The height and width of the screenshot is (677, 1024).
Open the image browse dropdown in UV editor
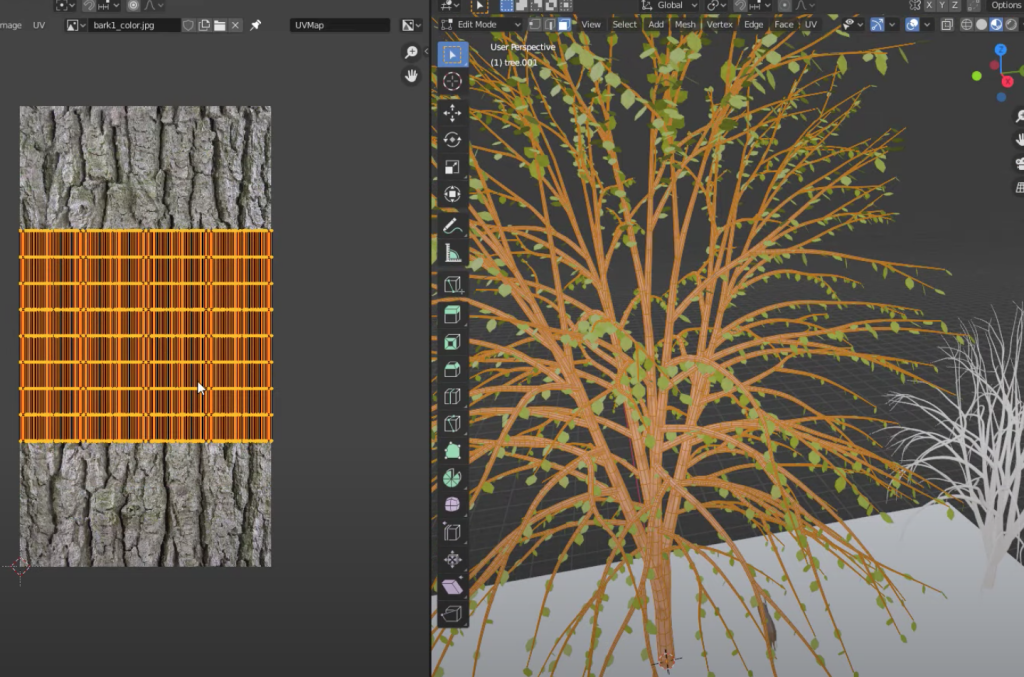click(76, 25)
